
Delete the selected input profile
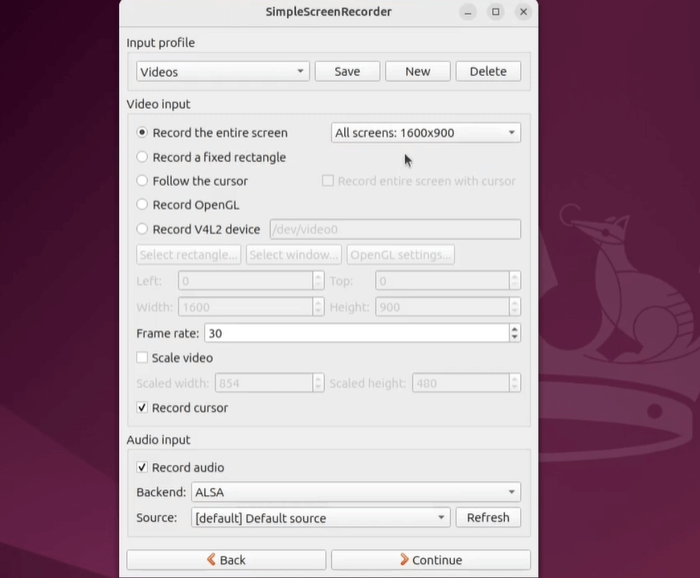[x=488, y=71]
